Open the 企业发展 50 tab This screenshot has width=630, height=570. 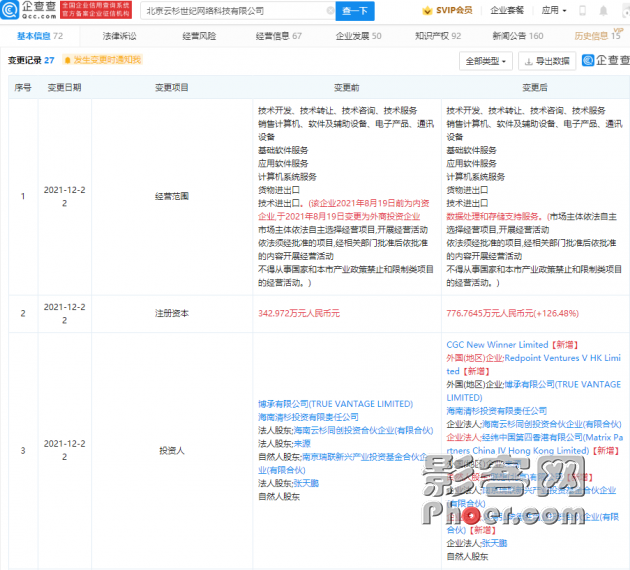tap(358, 36)
